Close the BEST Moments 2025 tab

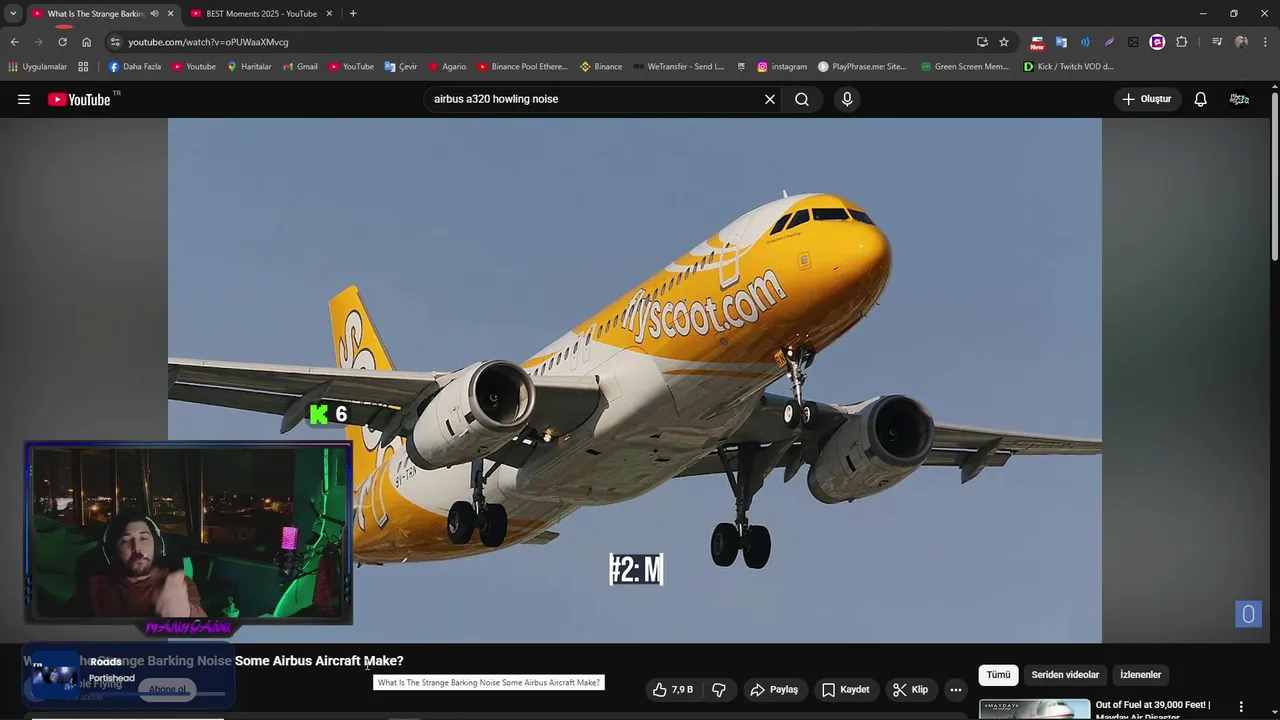[329, 14]
